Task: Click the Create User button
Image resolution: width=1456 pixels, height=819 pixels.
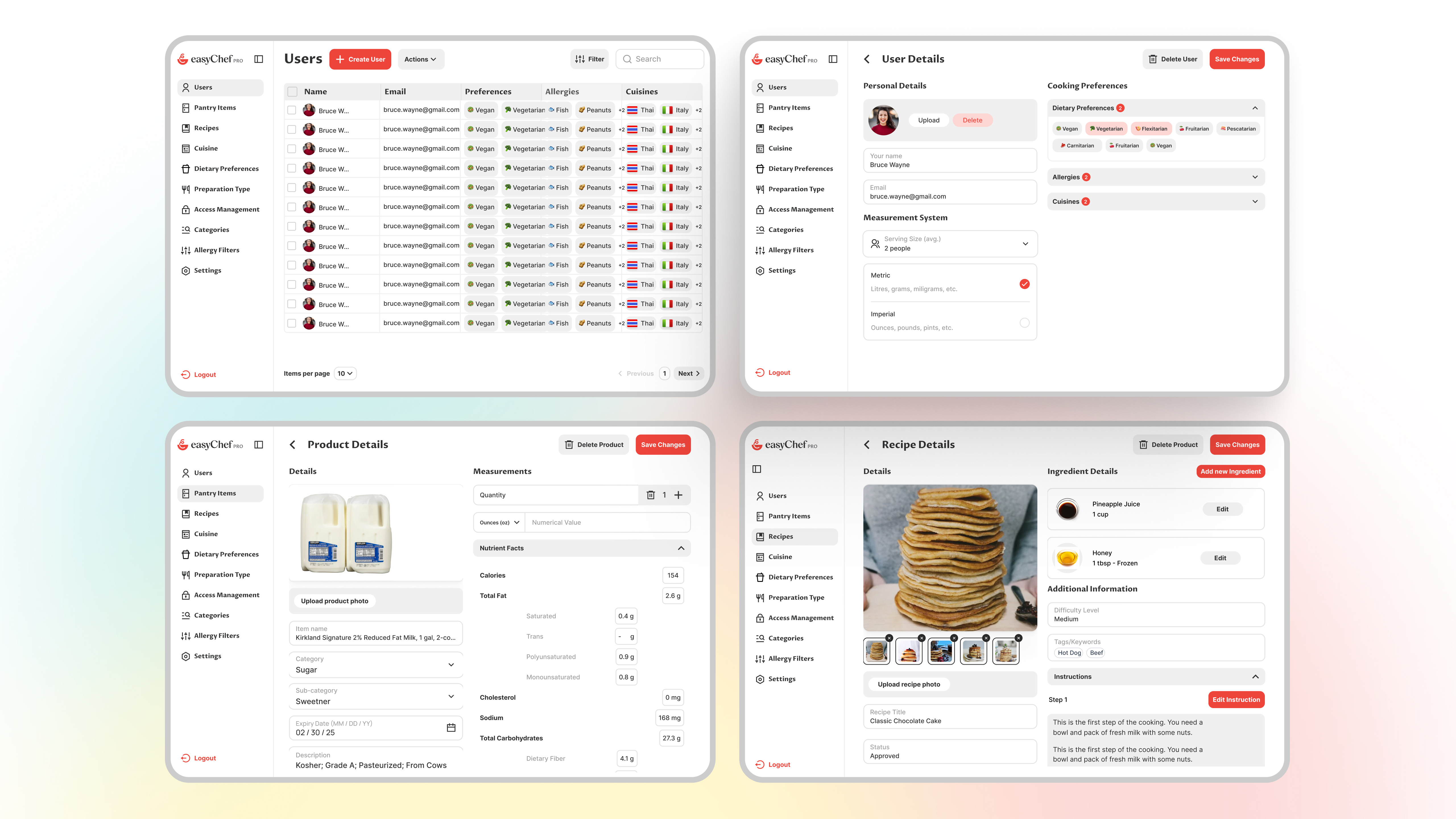Action: (x=360, y=59)
